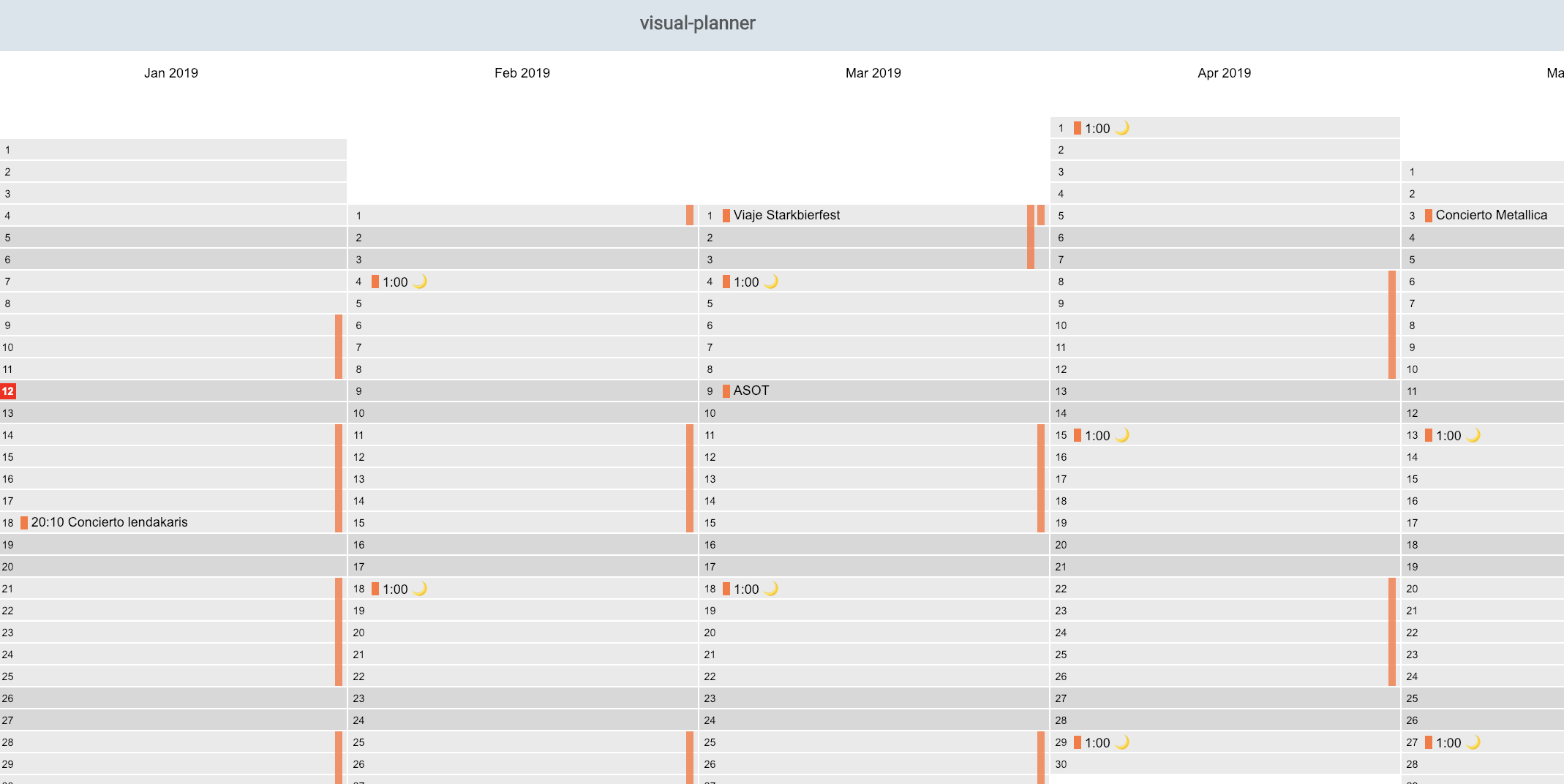The height and width of the screenshot is (784, 1564).
Task: Click the moon icon on February 4
Action: (x=420, y=282)
